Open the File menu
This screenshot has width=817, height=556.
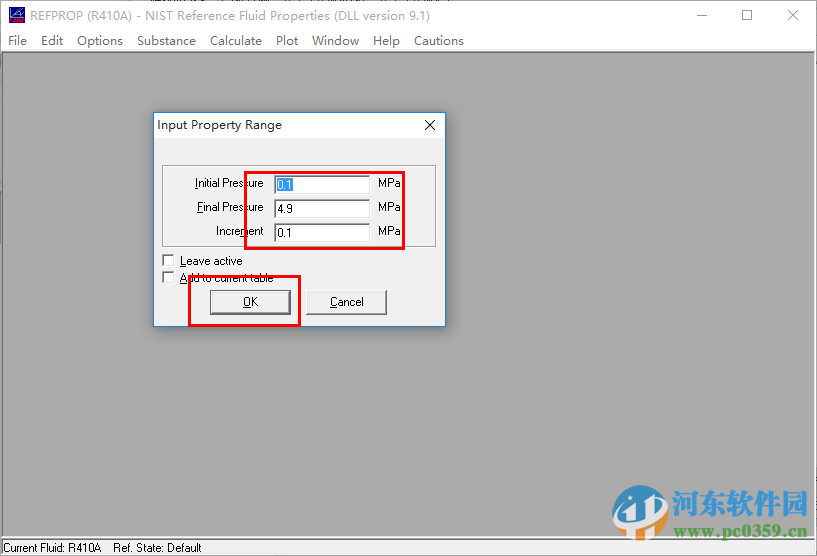(17, 41)
